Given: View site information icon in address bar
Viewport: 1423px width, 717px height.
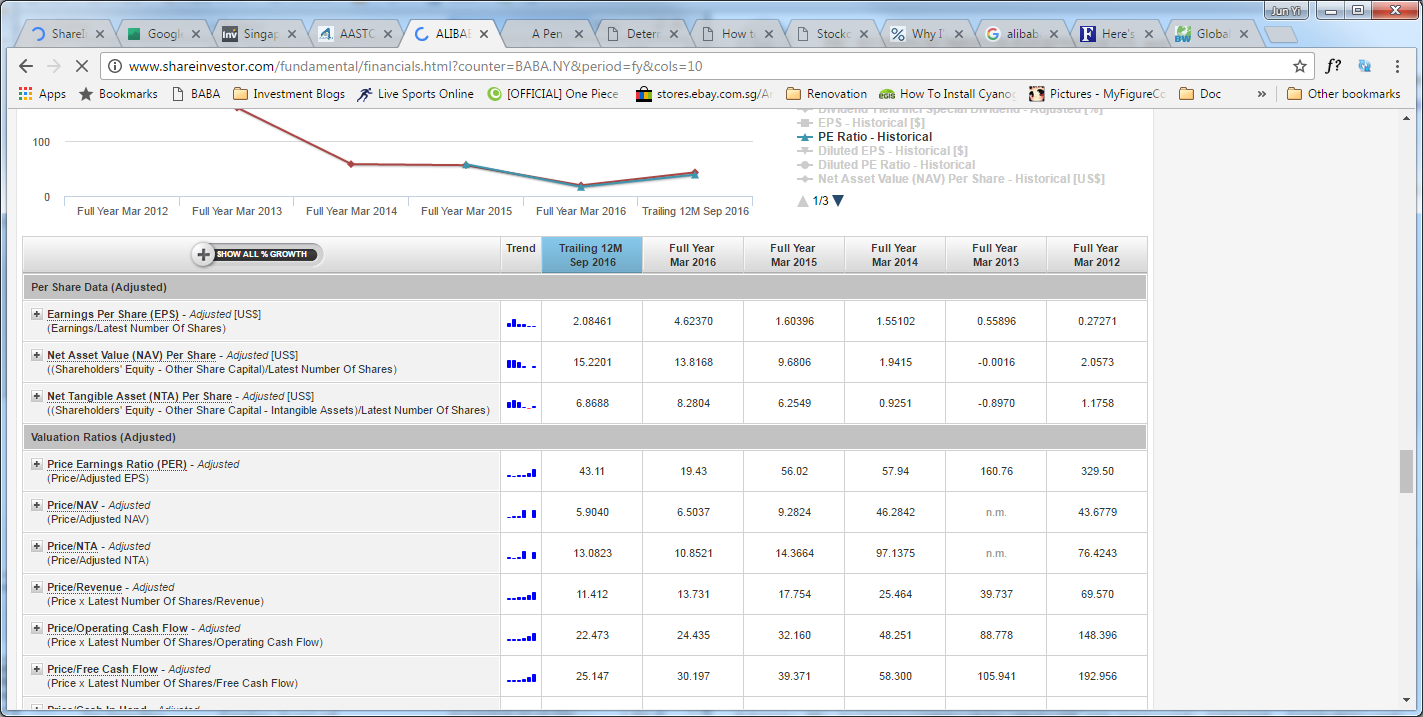Looking at the screenshot, I should tap(114, 66).
